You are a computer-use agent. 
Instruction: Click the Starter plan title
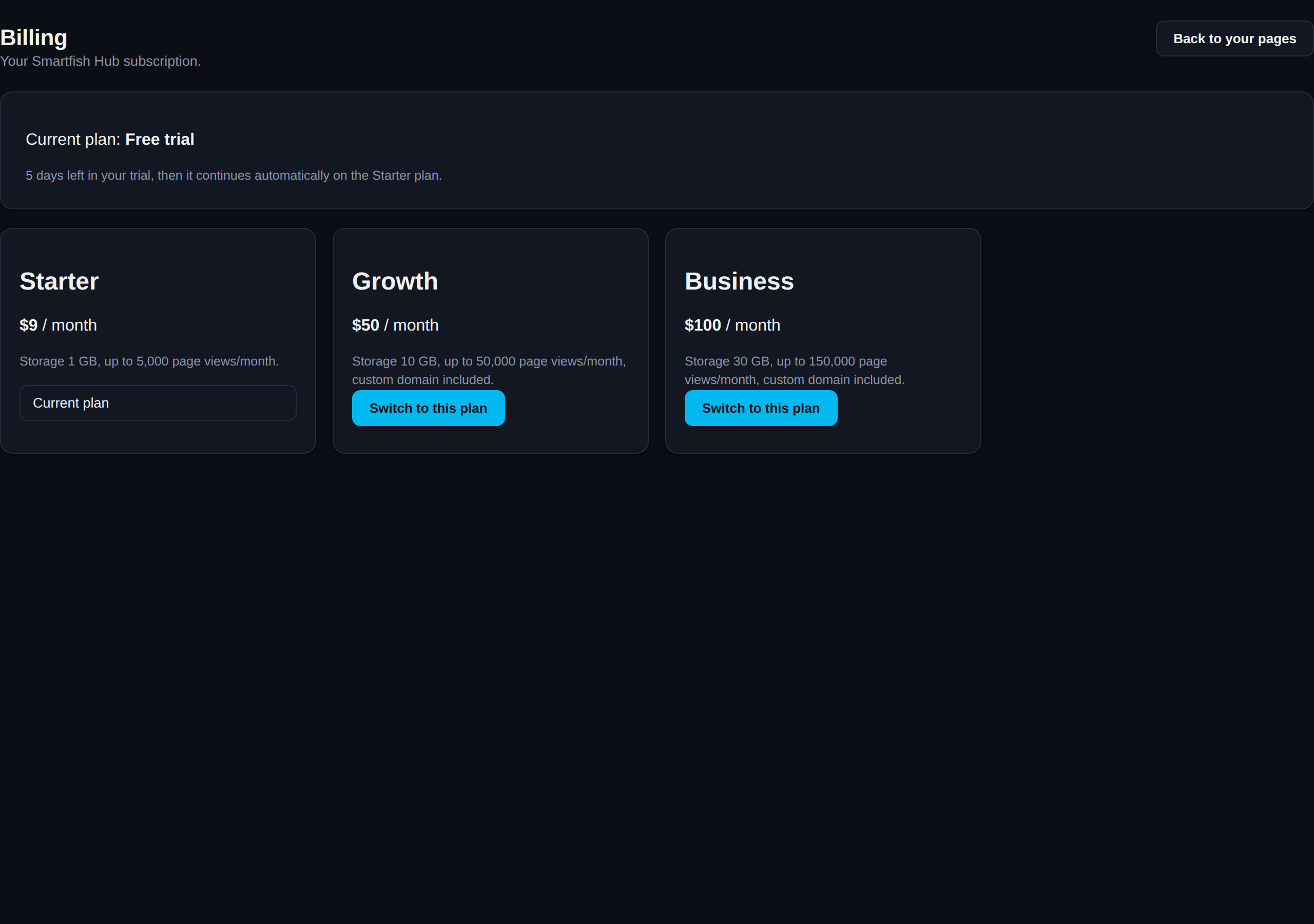(x=59, y=281)
